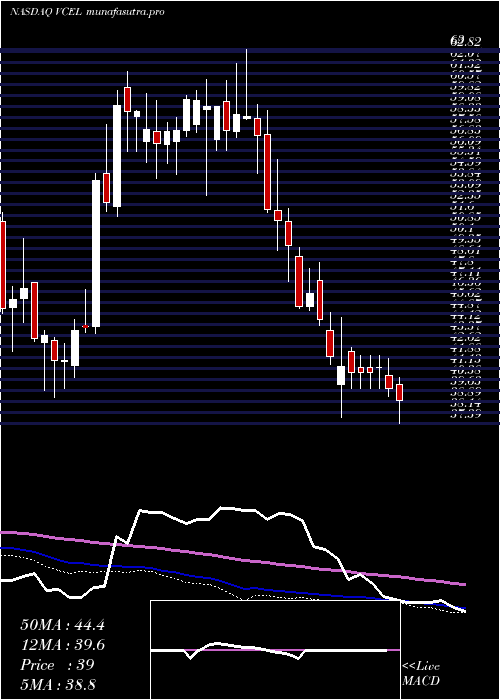Click the 62.82 top price axis label
Viewport: 500px width, 700px height.
[x=465, y=42]
